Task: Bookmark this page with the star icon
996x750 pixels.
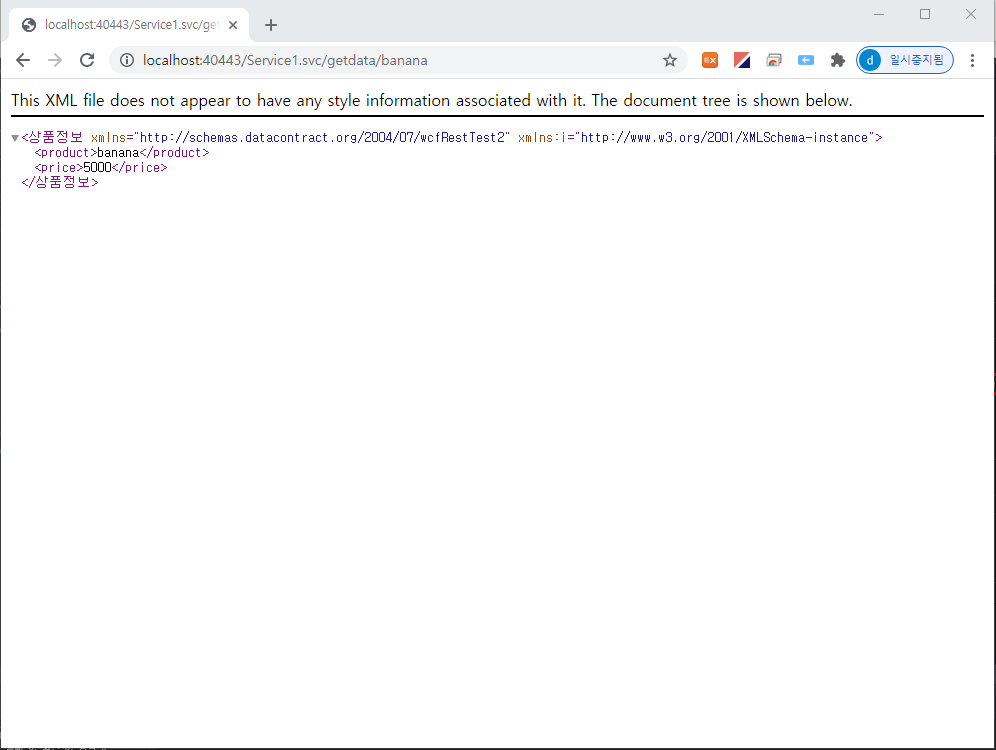Action: [x=670, y=60]
